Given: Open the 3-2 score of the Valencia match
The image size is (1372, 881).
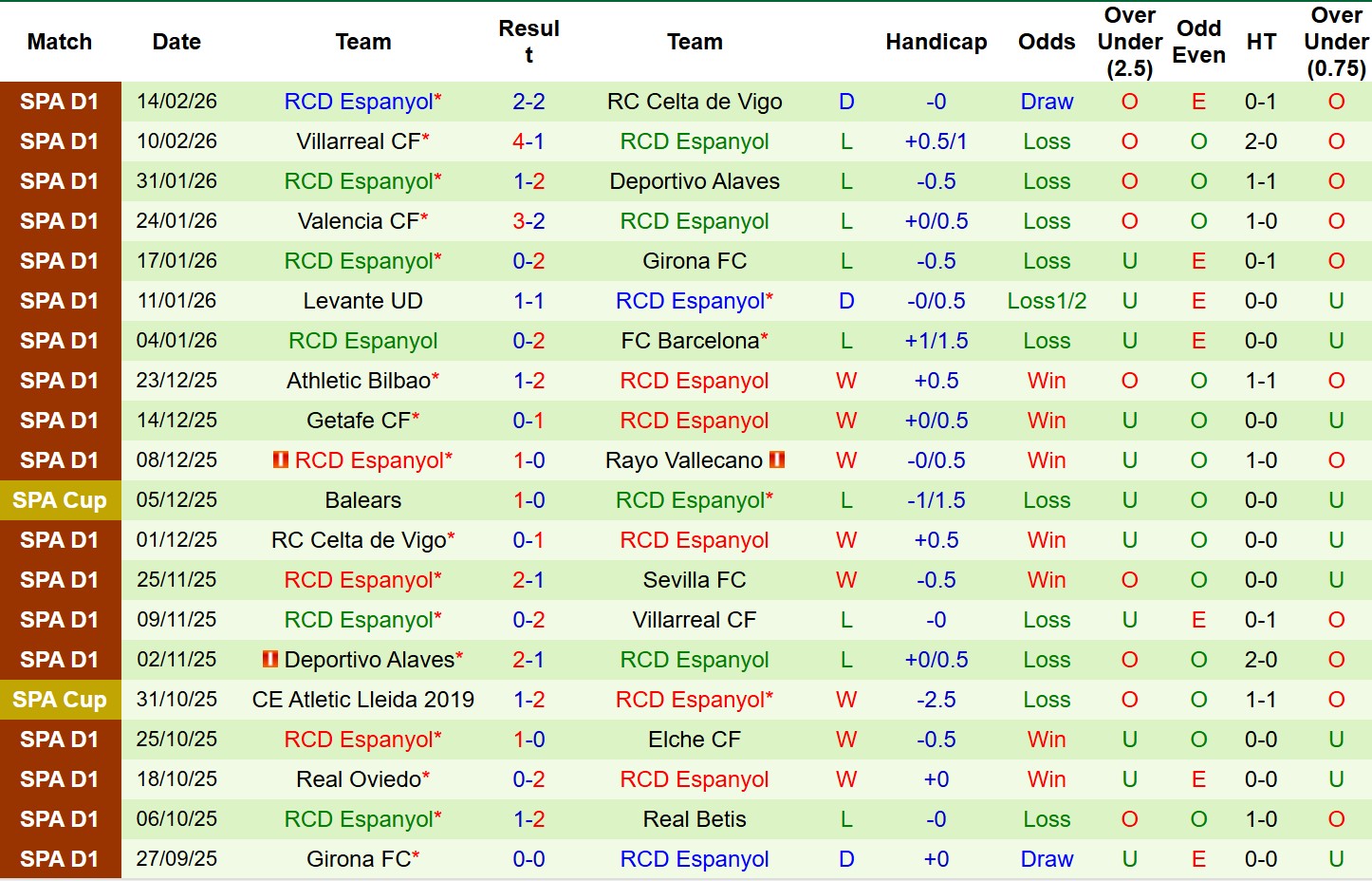Looking at the screenshot, I should (528, 221).
